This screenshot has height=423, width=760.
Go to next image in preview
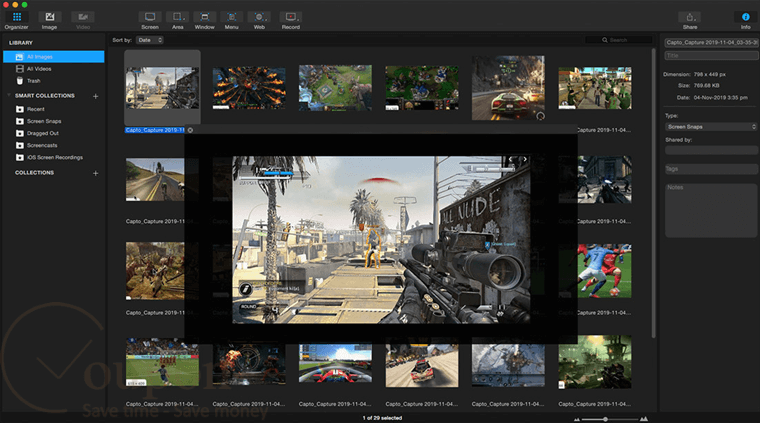pyautogui.click(x=525, y=159)
